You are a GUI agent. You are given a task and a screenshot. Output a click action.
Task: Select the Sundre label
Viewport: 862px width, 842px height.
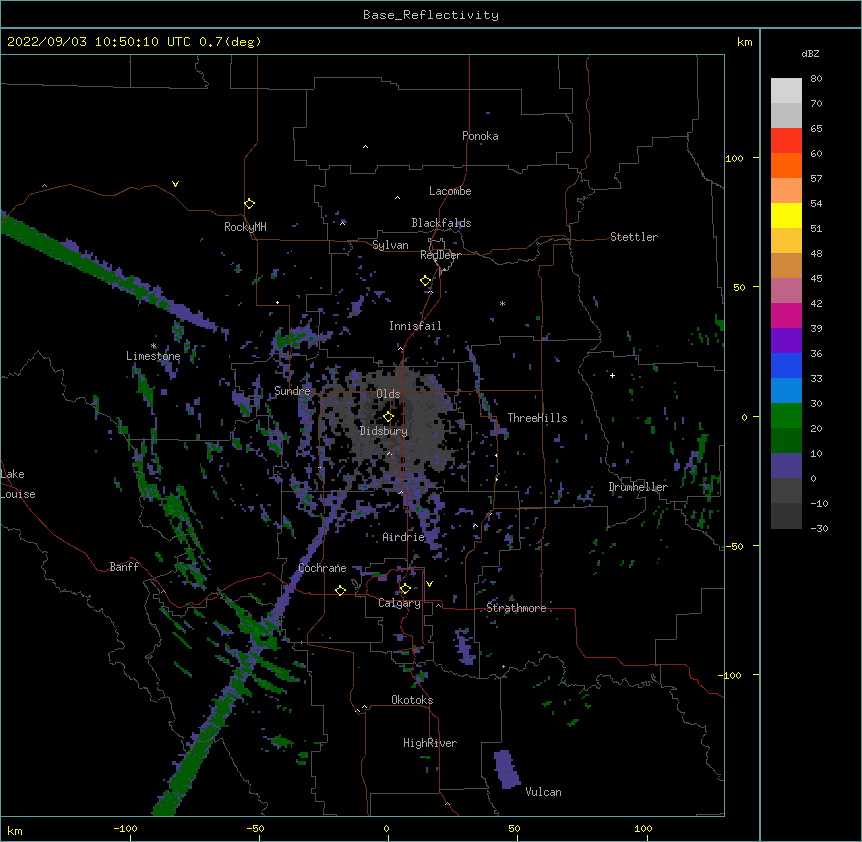tap(292, 391)
